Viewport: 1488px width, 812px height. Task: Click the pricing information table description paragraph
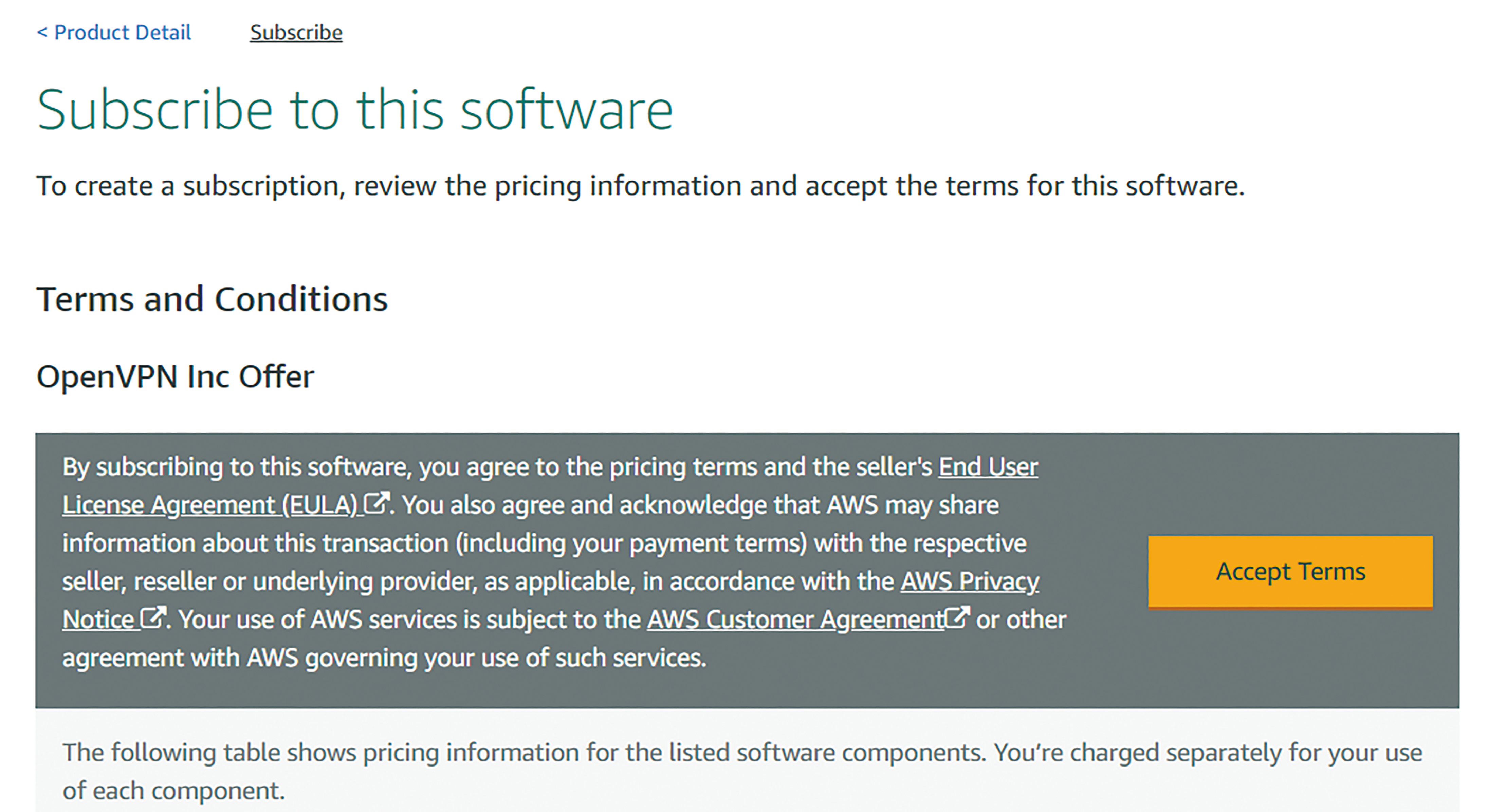tap(742, 771)
